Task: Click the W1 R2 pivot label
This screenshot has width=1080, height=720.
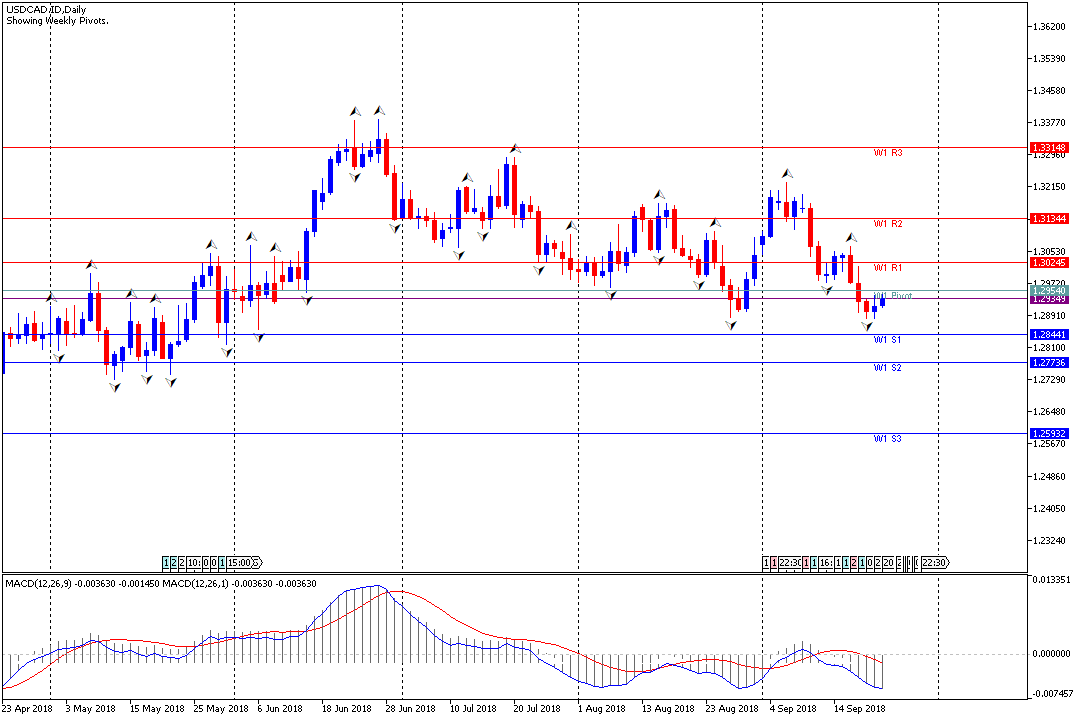Action: 888,224
